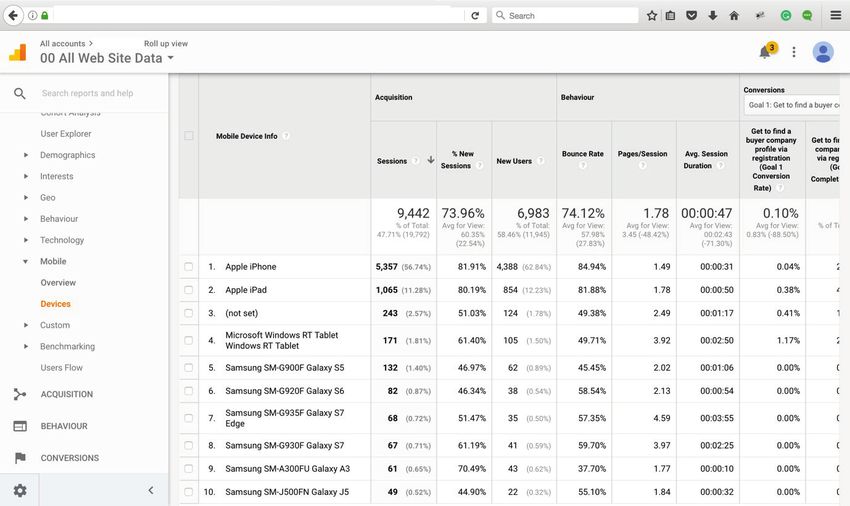Expand the Geo menu arrow
Image resolution: width=850 pixels, height=506 pixels.
[x=25, y=197]
